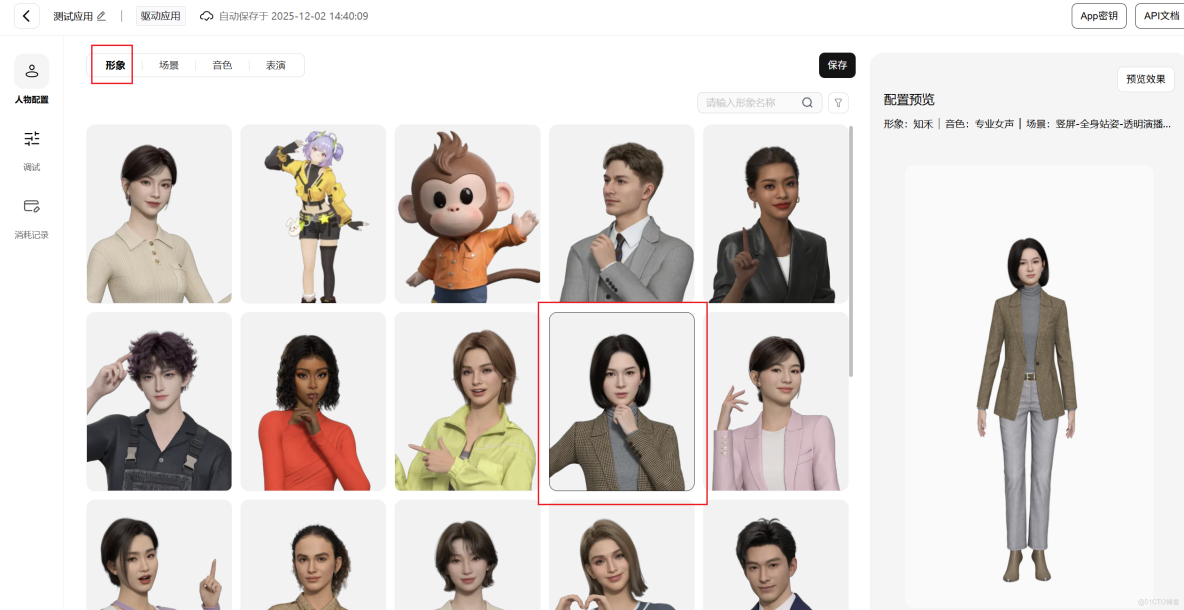Select the woman in brown tweed blazer avatar

pos(621,402)
